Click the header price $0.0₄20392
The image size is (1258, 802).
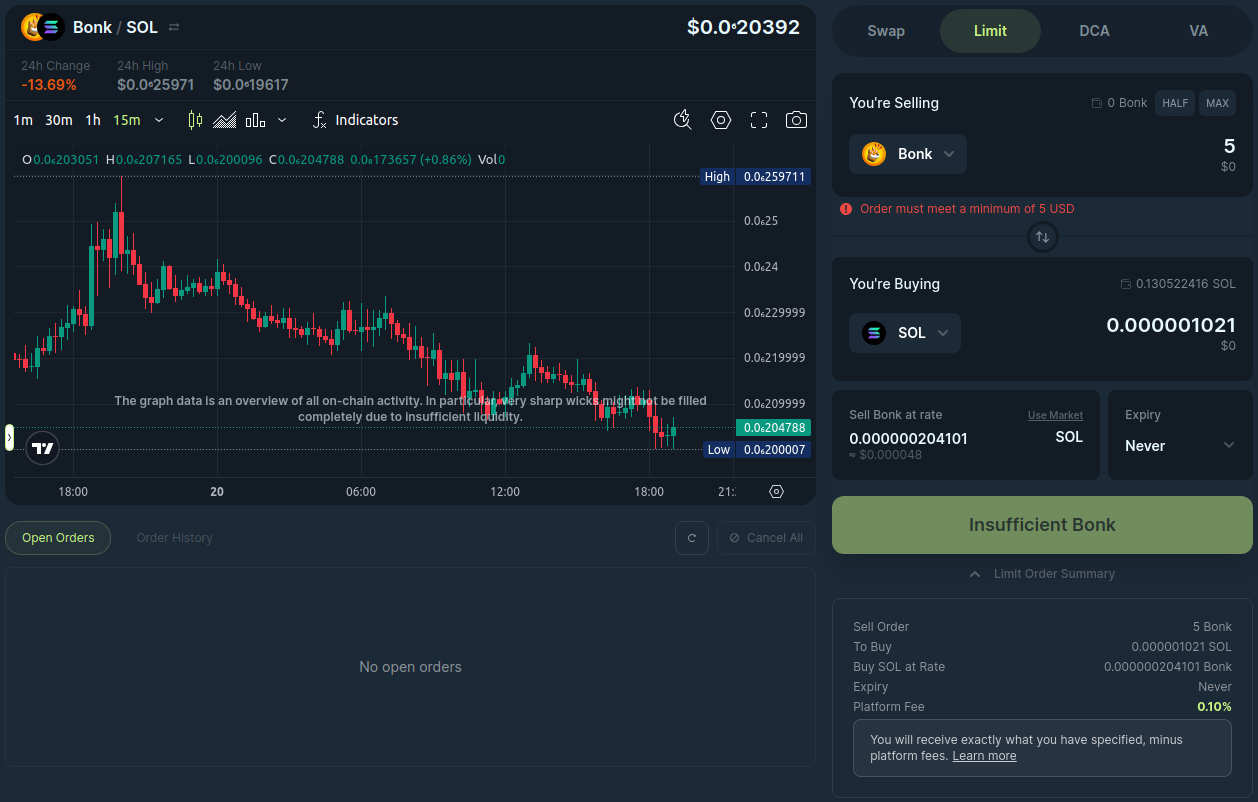[x=743, y=27]
